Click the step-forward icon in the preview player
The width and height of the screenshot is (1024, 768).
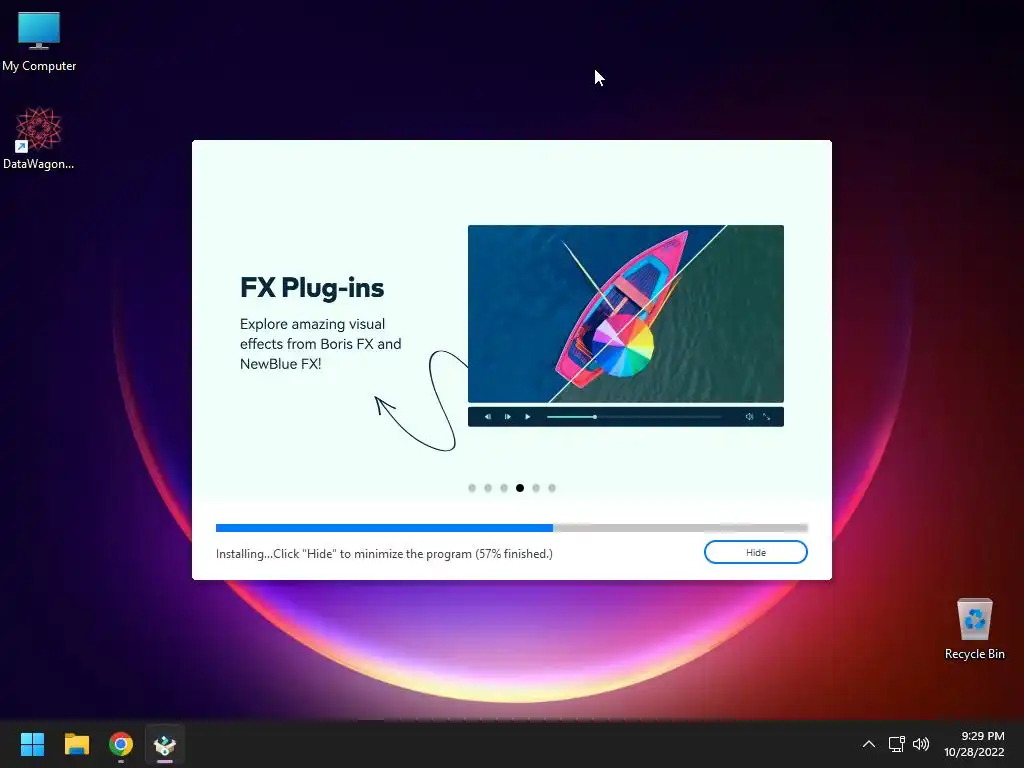pyautogui.click(x=507, y=417)
